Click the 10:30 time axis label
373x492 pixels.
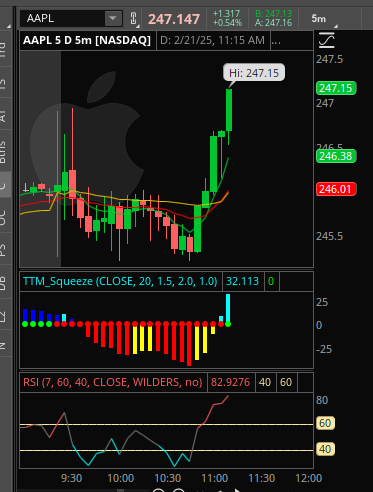[167, 478]
